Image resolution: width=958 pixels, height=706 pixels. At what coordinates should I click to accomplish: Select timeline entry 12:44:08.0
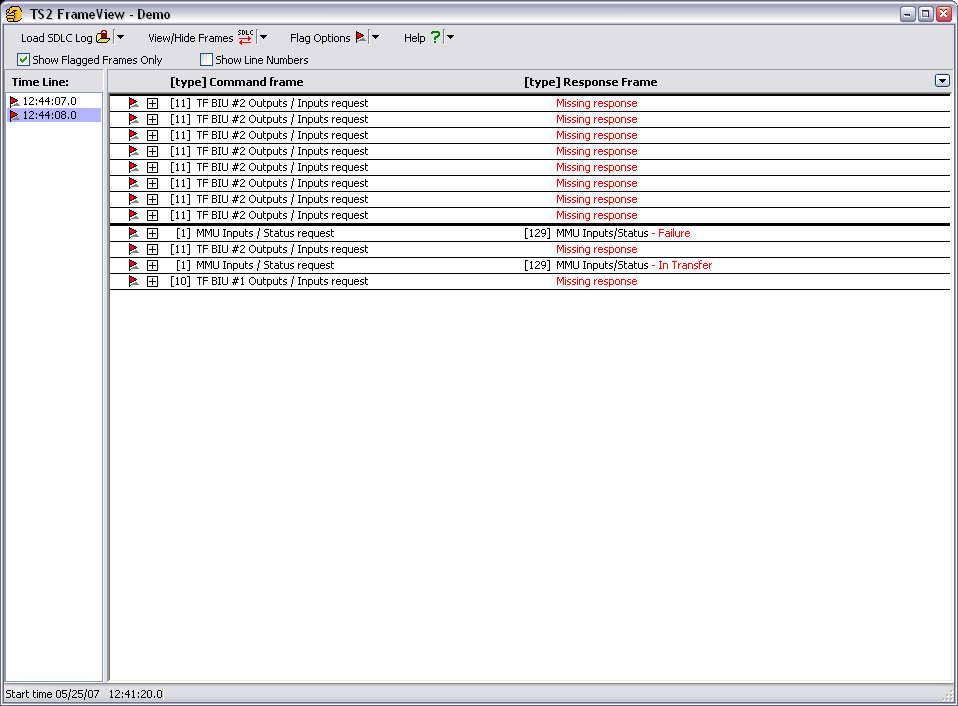[49, 115]
